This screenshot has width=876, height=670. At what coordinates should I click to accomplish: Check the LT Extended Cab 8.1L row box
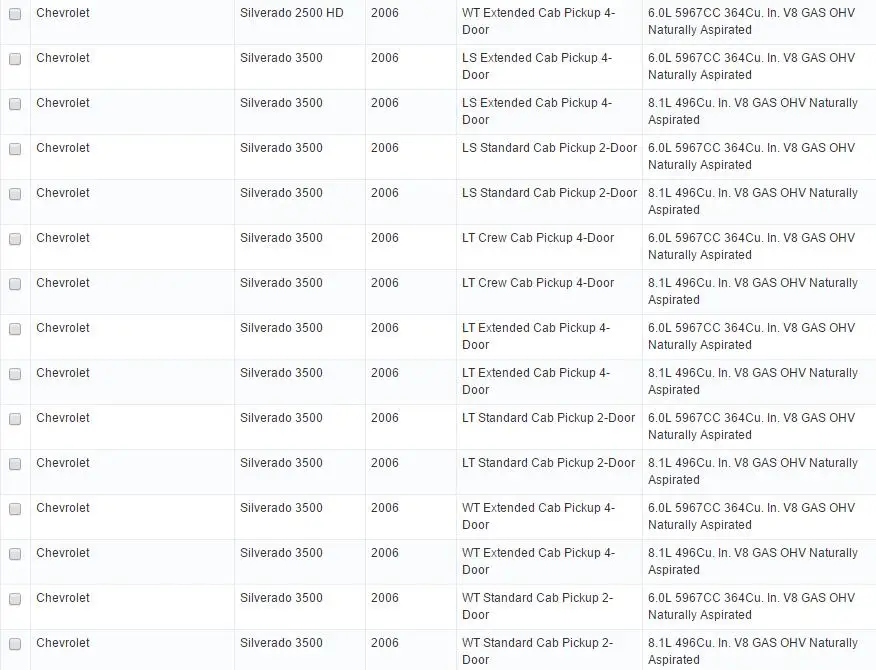15,374
